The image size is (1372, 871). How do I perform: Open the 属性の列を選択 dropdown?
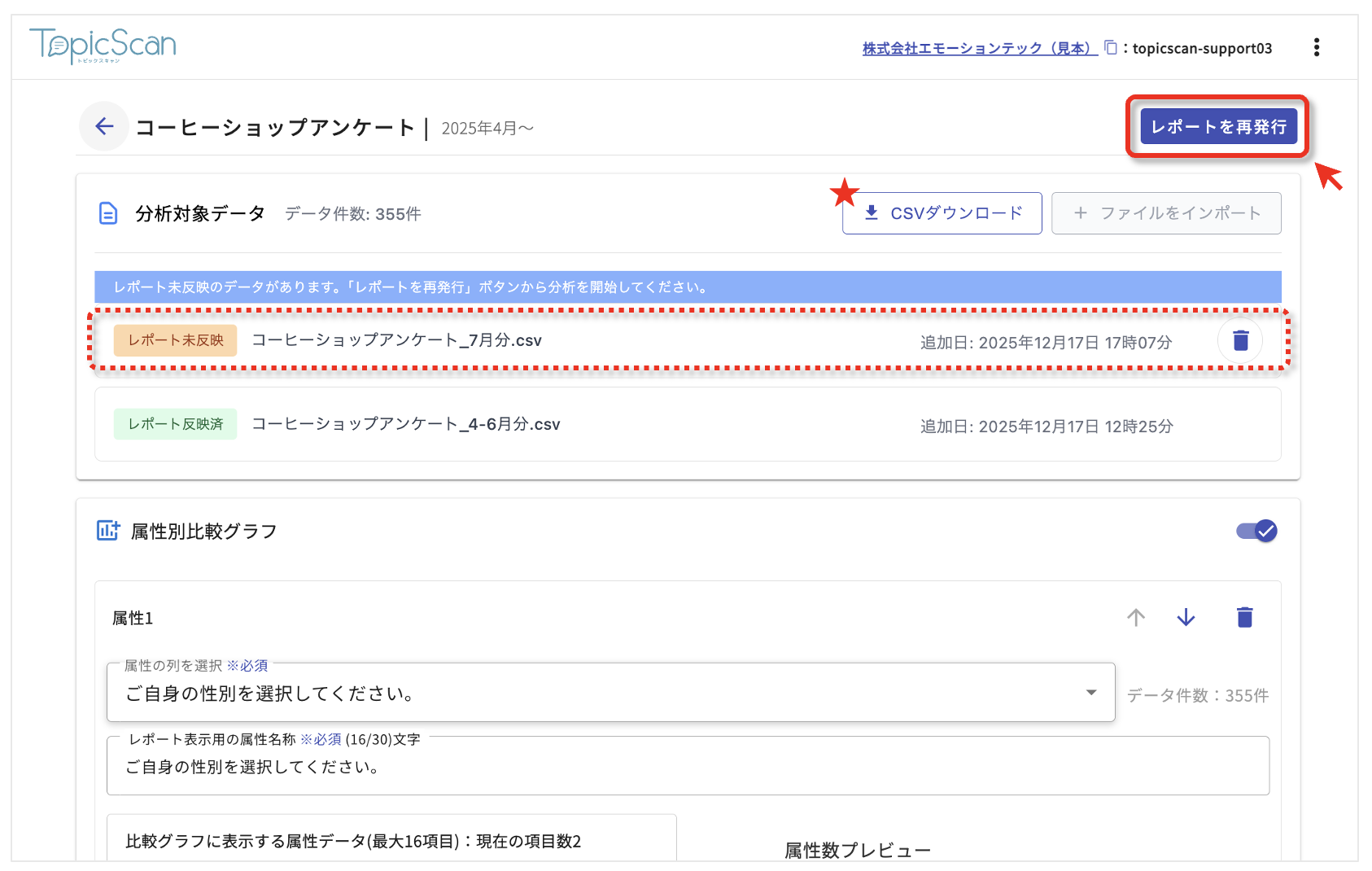point(610,693)
